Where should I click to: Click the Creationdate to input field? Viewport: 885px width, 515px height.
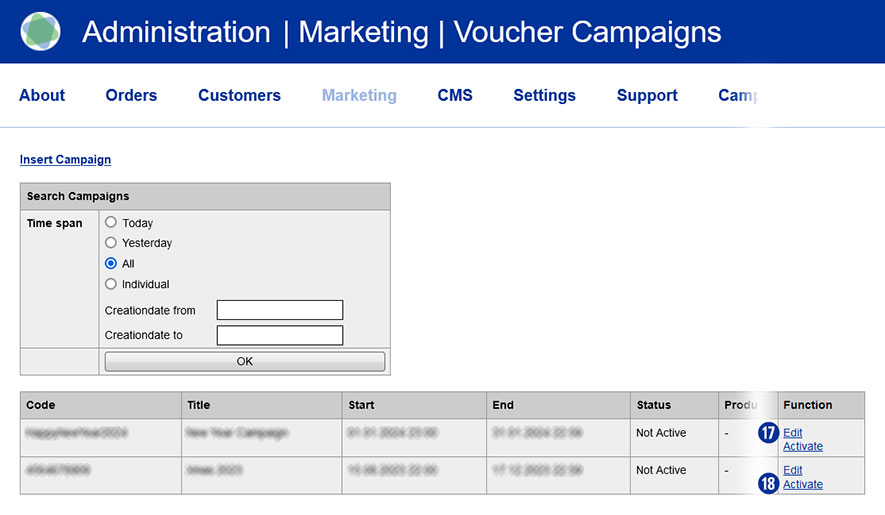pos(280,335)
